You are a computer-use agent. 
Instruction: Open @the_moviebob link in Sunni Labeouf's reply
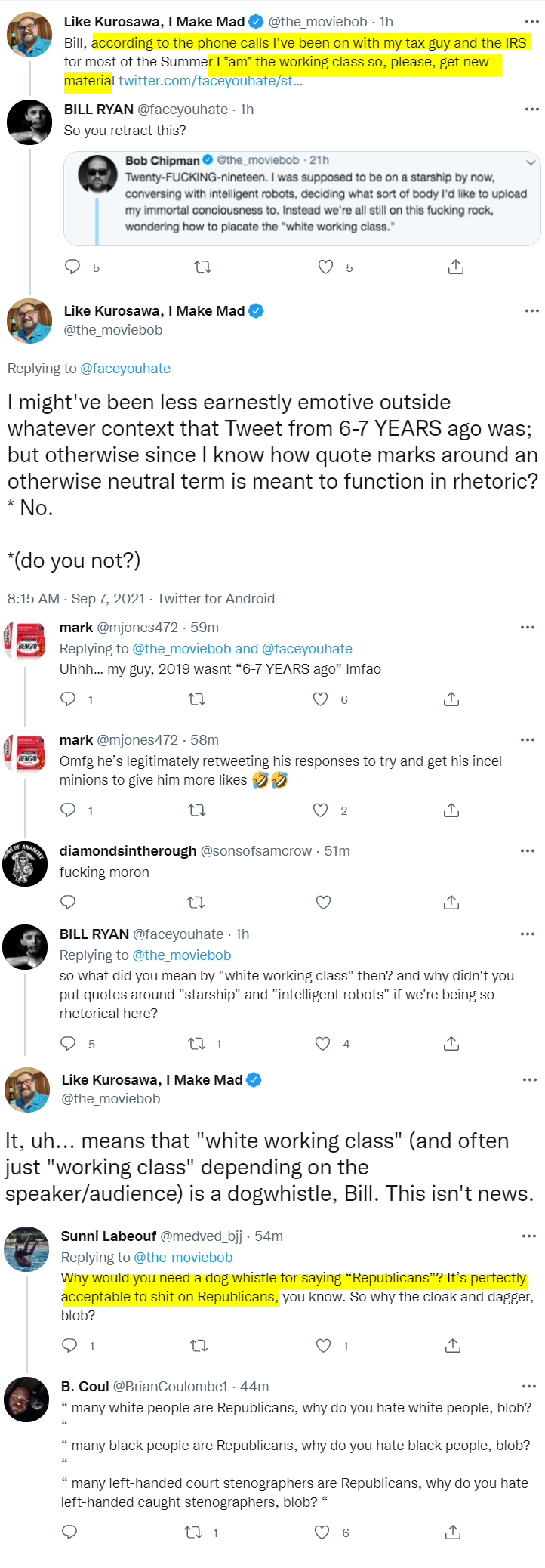pos(183,1257)
